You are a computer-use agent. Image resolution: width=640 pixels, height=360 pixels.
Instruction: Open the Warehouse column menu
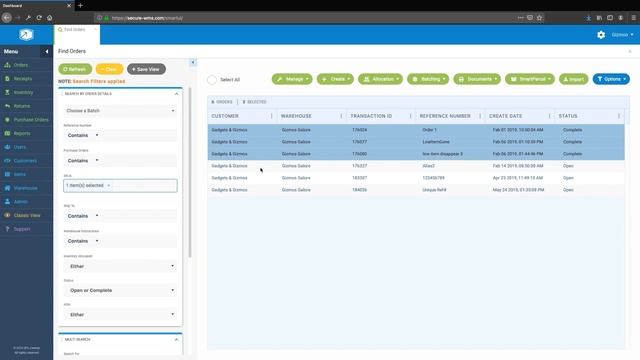(x=341, y=116)
